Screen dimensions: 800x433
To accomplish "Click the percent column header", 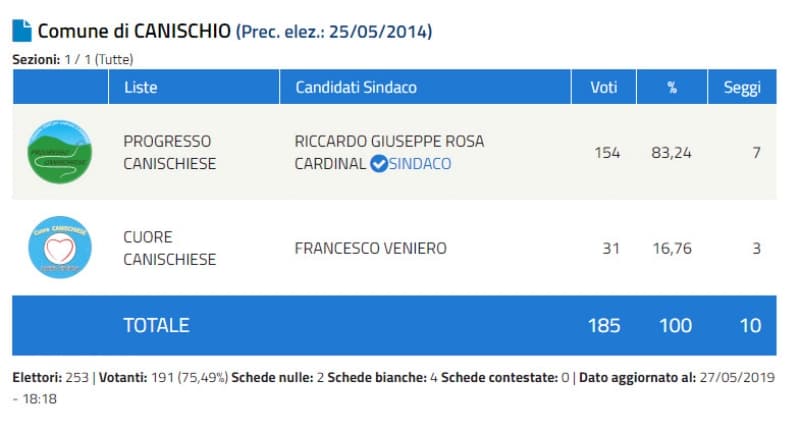I will point(672,87).
